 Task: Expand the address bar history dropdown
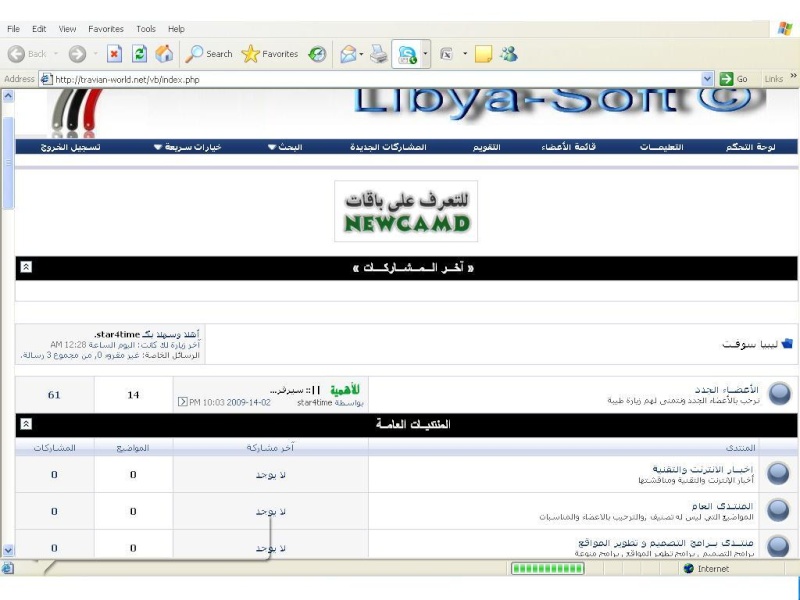[x=707, y=79]
